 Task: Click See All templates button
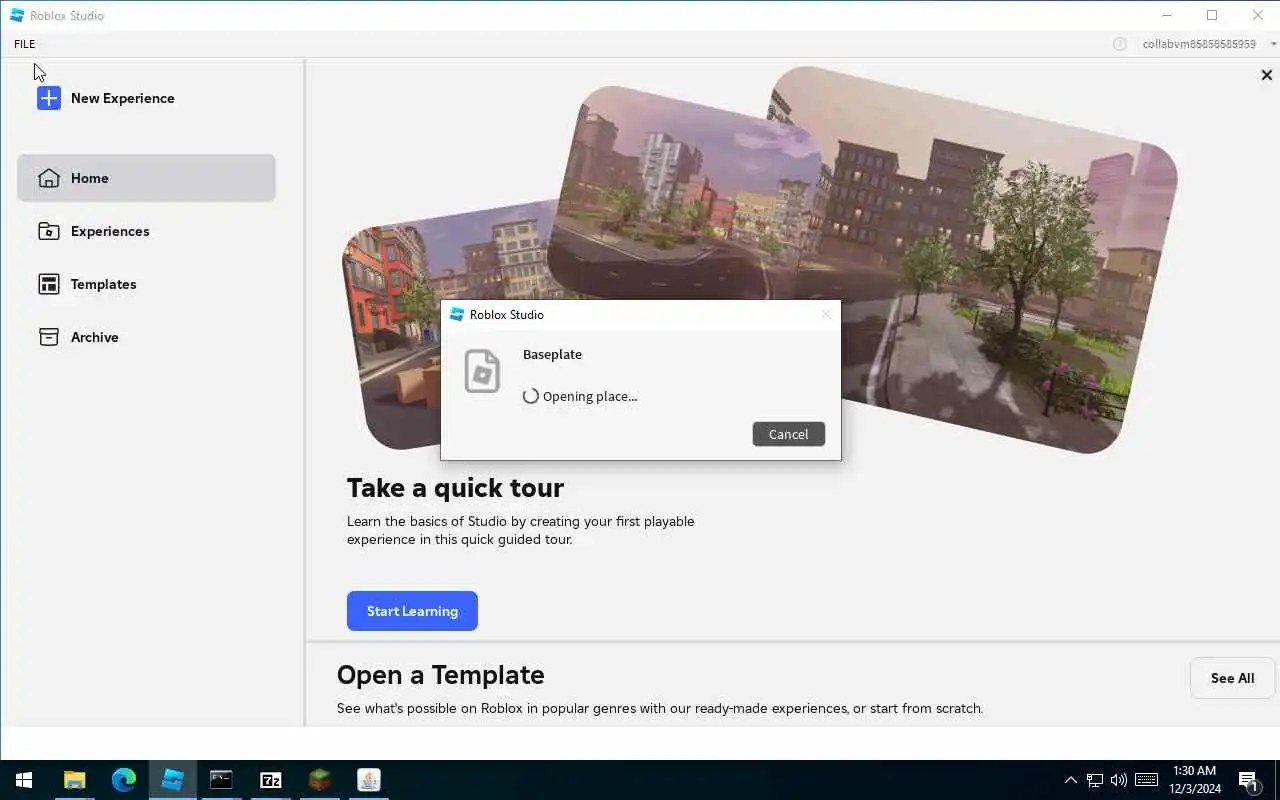1232,678
